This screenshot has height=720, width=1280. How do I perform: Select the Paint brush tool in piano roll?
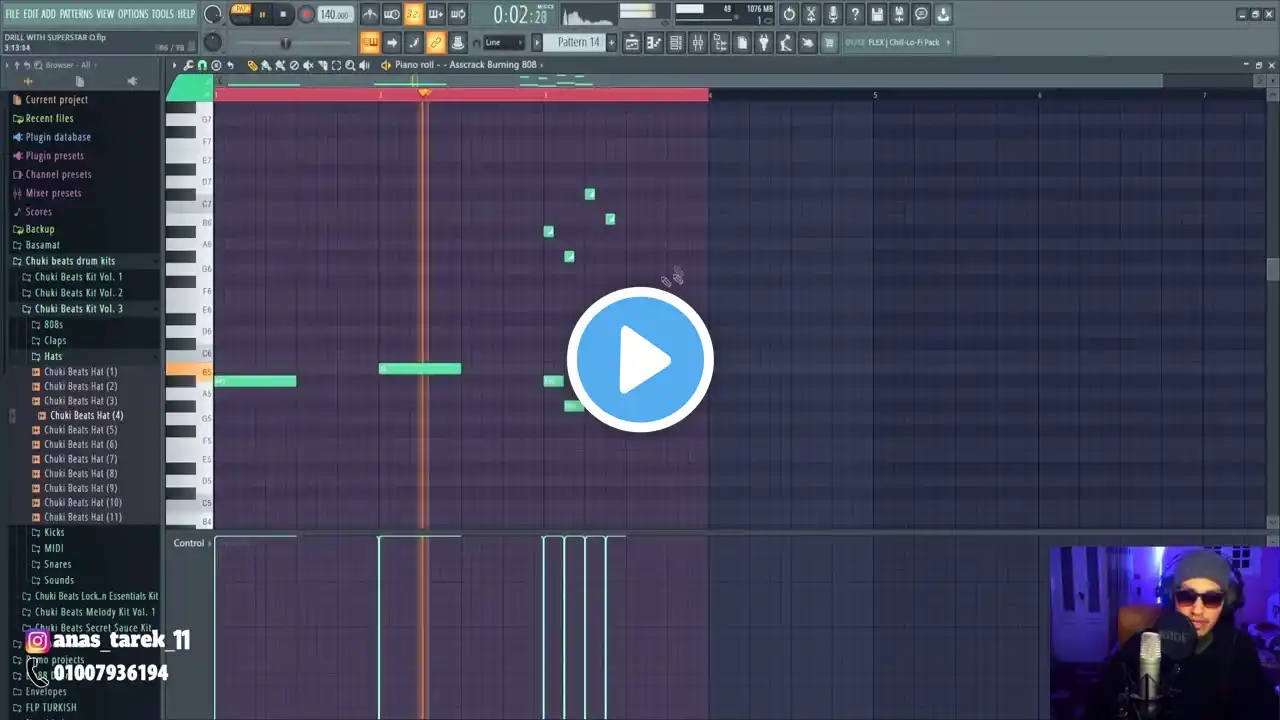point(266,65)
